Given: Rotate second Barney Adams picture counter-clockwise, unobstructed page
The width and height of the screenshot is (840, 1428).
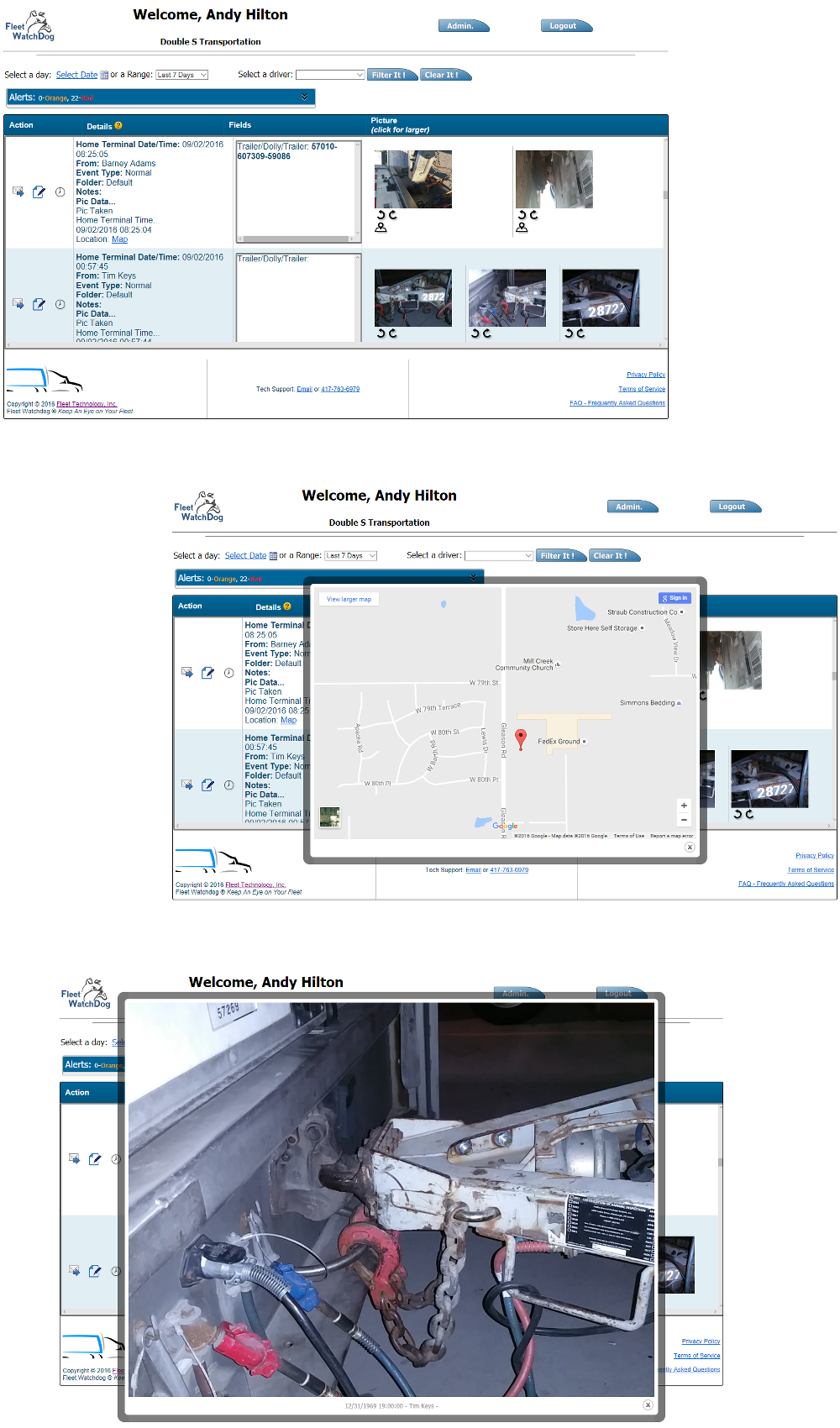Looking at the screenshot, I should coord(522,215).
